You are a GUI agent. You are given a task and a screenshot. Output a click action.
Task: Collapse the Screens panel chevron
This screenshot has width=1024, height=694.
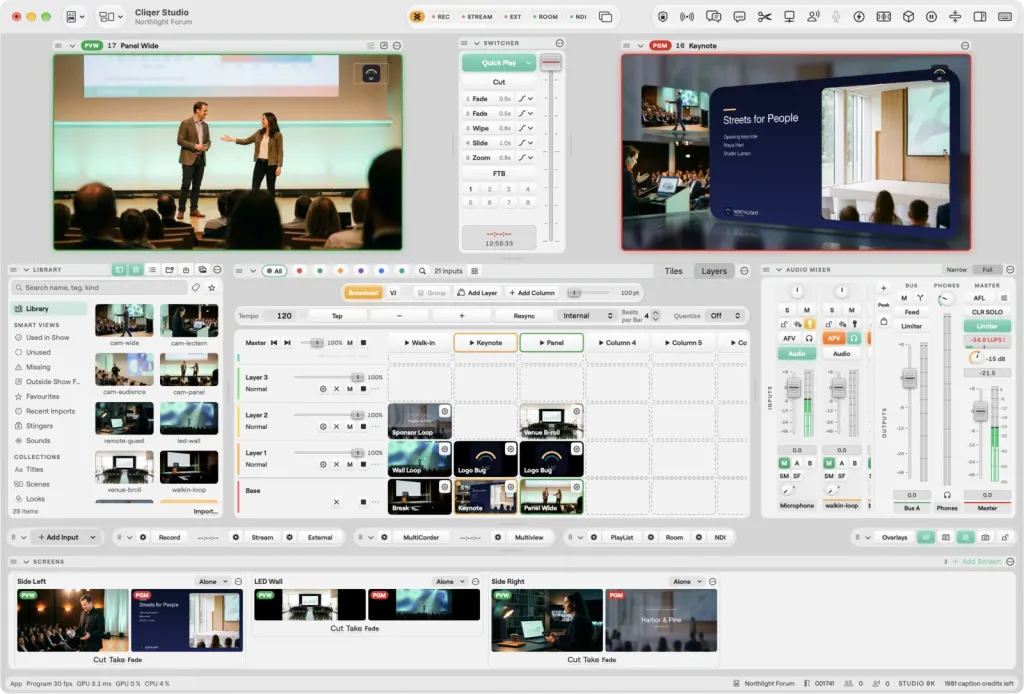(x=26, y=562)
